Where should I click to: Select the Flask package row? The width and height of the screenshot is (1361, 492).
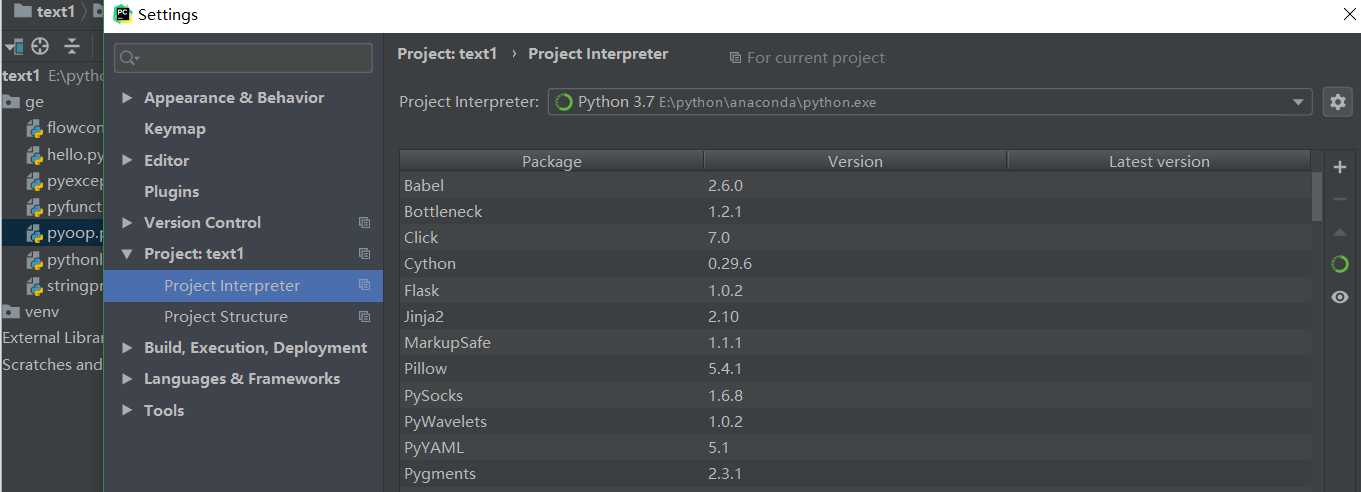click(x=855, y=290)
